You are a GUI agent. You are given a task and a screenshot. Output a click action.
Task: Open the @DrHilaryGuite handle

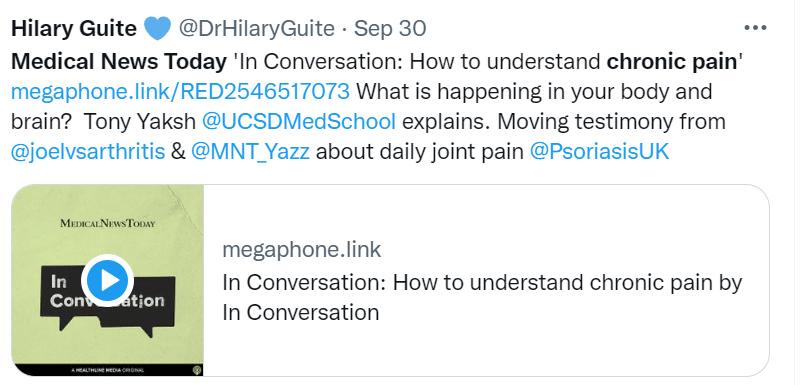click(256, 29)
